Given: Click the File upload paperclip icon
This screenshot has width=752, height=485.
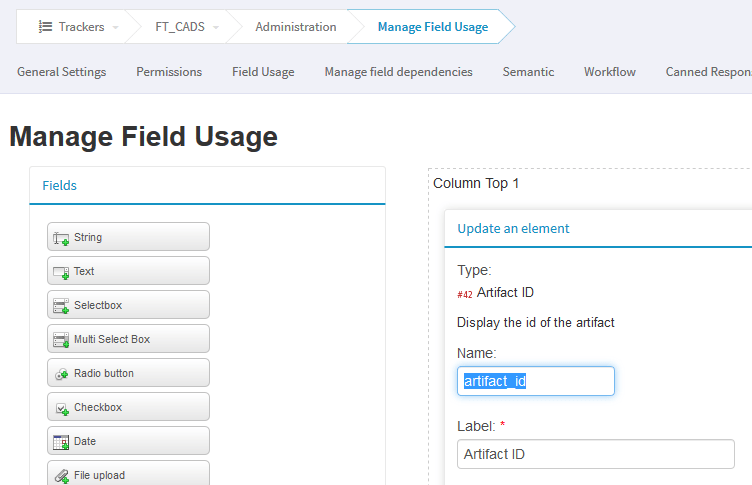Looking at the screenshot, I should (61, 476).
